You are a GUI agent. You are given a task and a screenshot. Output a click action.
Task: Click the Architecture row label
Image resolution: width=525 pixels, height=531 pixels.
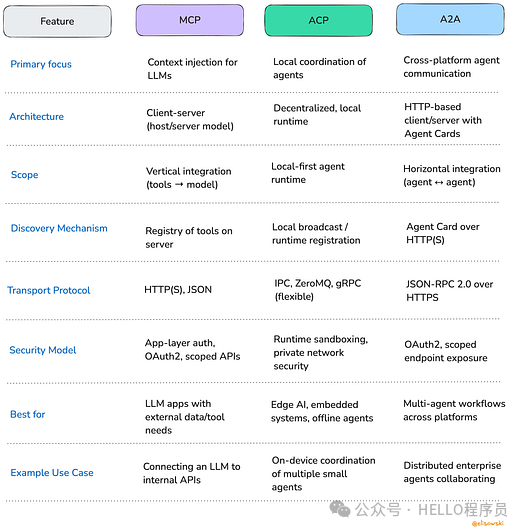point(37,116)
